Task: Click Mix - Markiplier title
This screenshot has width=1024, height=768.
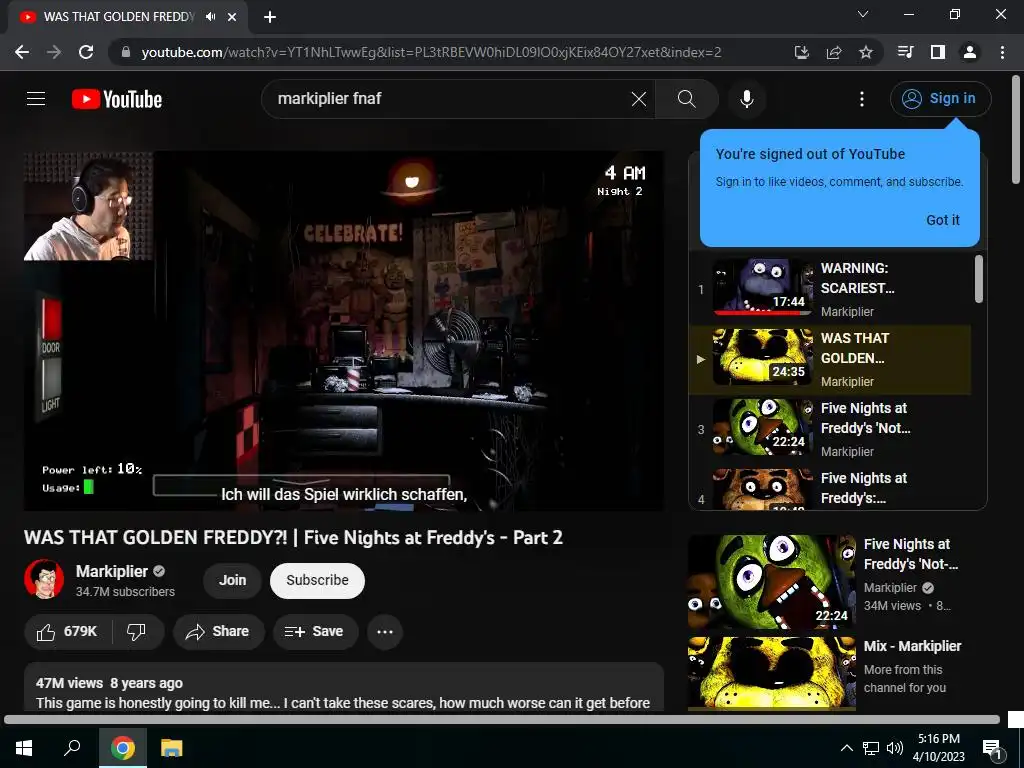Action: (x=912, y=646)
